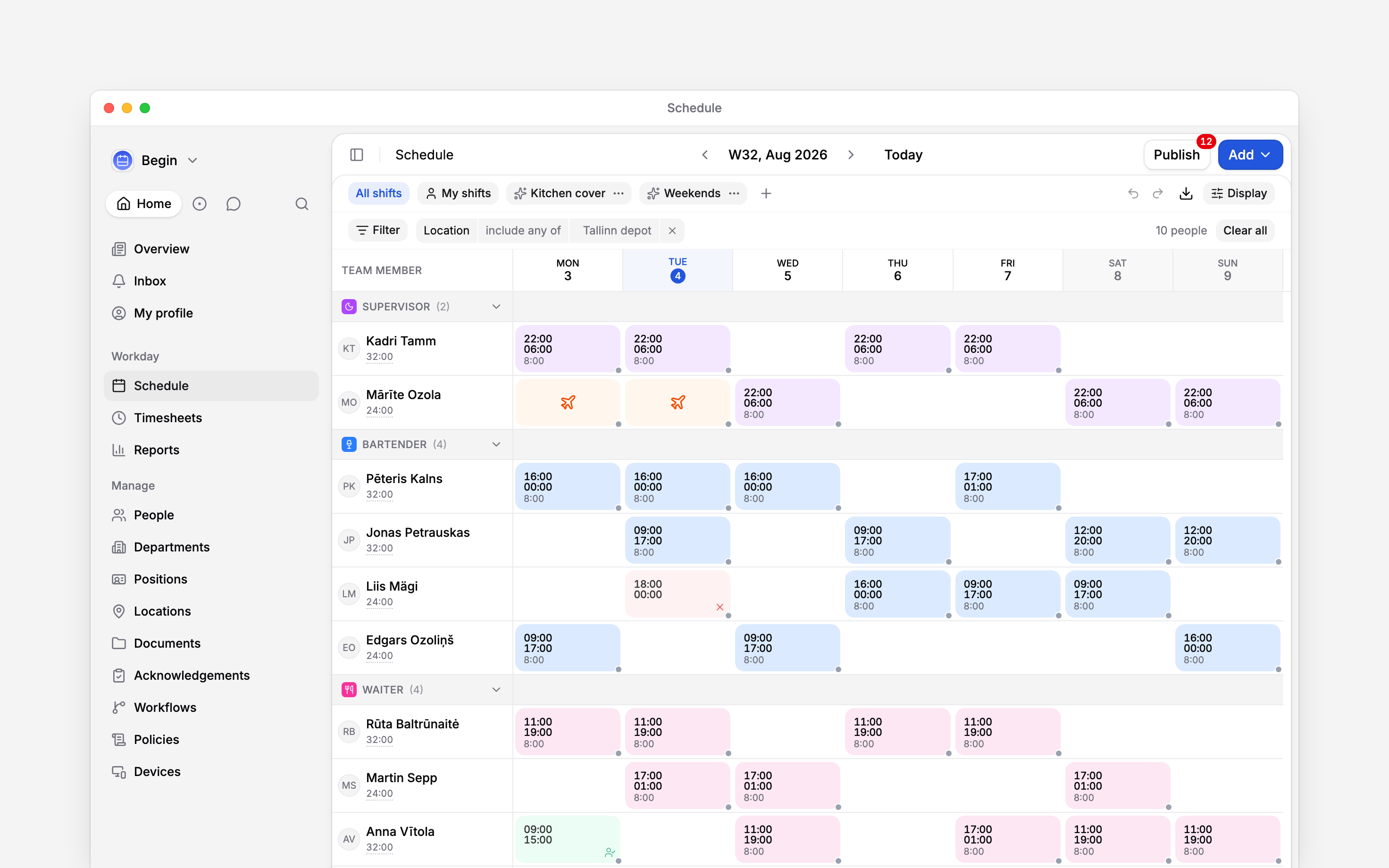Click the Bartender group icon

click(x=349, y=444)
